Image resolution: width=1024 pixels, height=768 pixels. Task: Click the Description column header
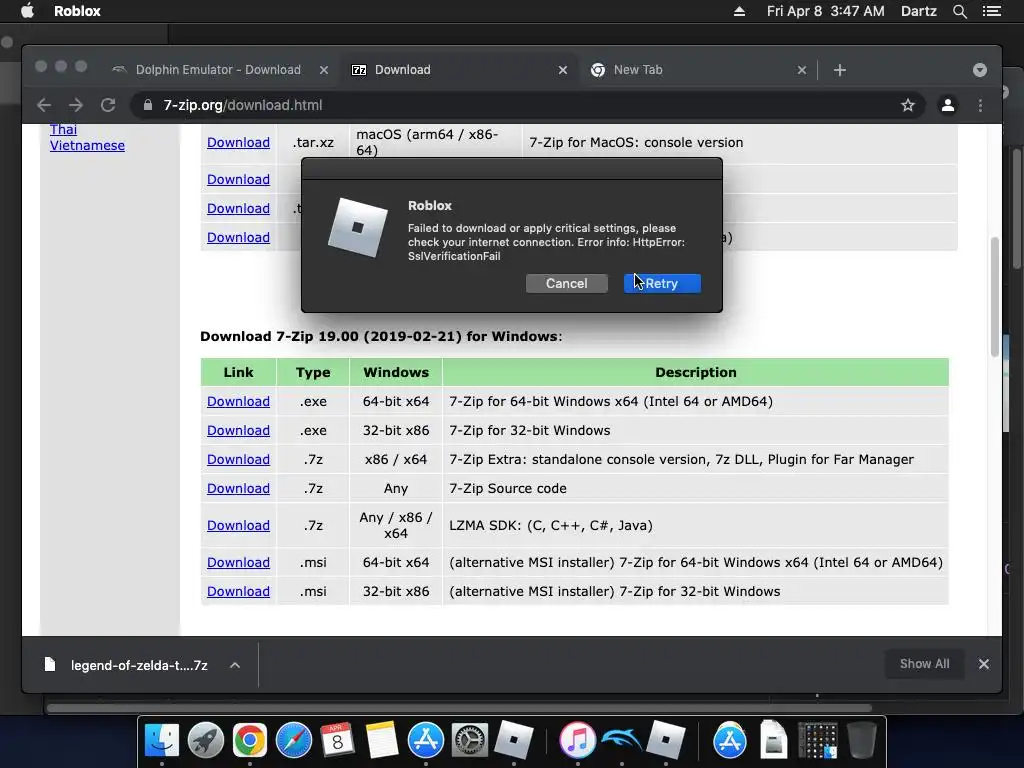click(696, 372)
